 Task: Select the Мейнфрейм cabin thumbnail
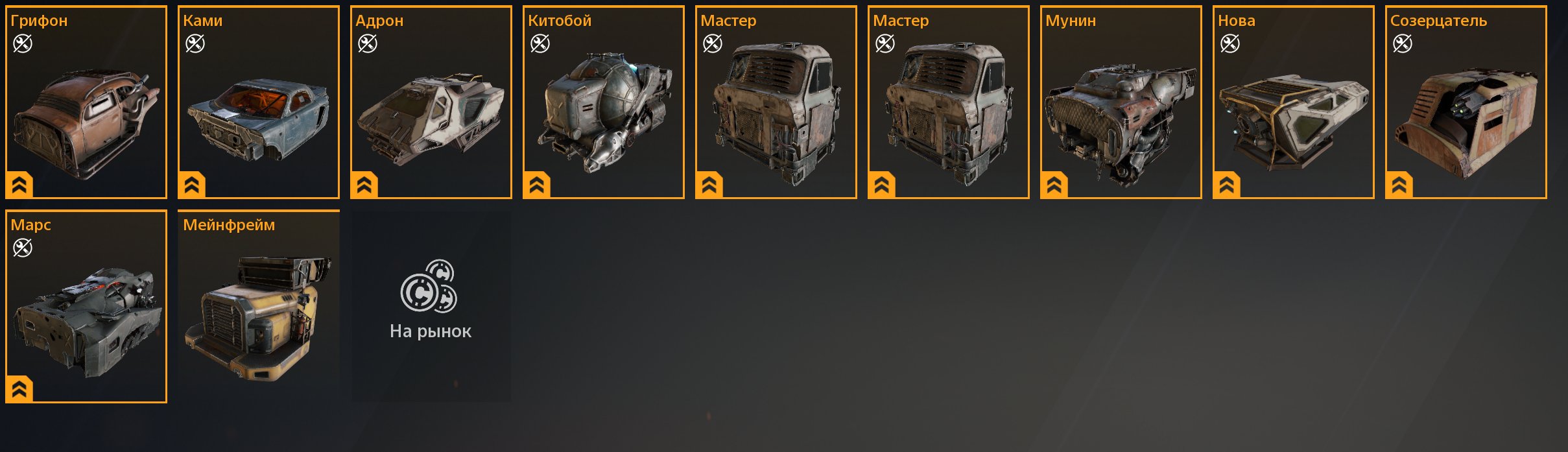pyautogui.click(x=258, y=318)
